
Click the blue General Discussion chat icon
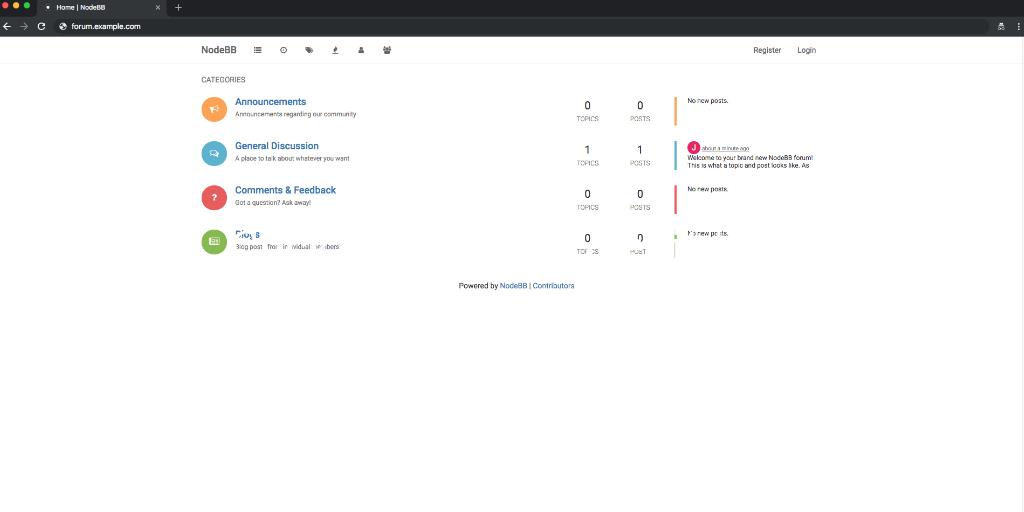point(214,153)
